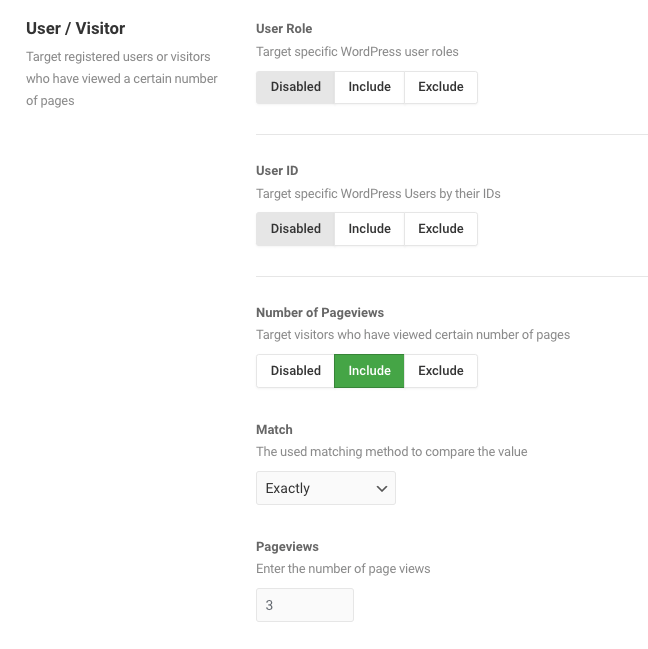The width and height of the screenshot is (648, 649).
Task: Click the chevron arrow in Match select
Action: (382, 489)
